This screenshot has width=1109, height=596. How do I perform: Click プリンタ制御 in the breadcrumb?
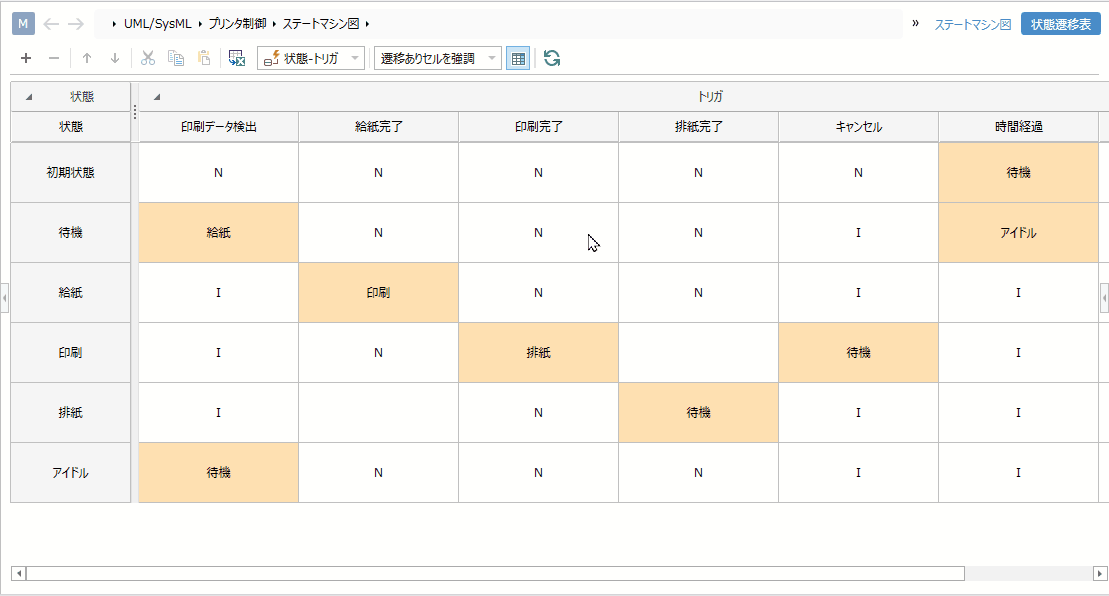(x=237, y=23)
